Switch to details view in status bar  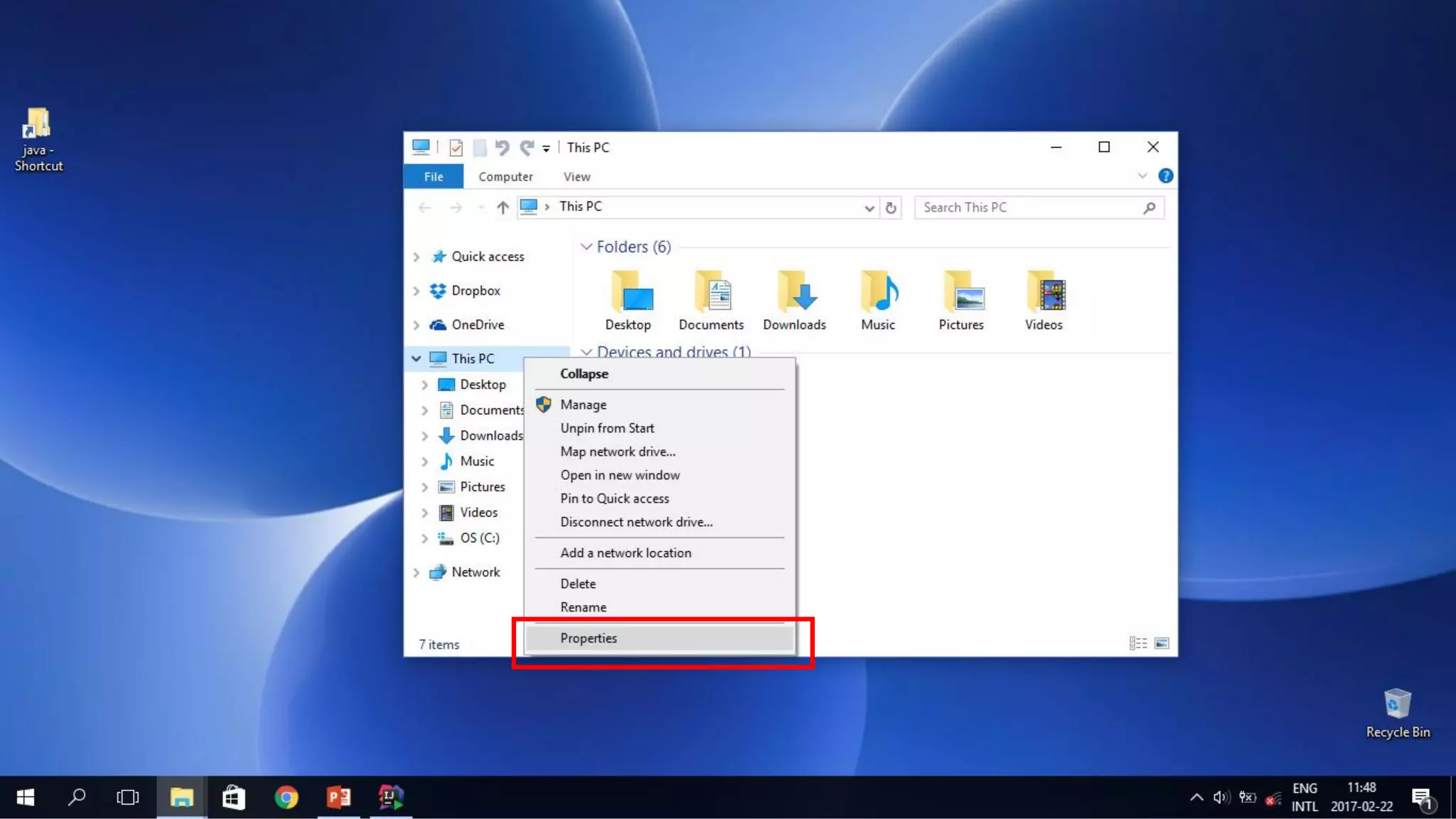coord(1137,643)
